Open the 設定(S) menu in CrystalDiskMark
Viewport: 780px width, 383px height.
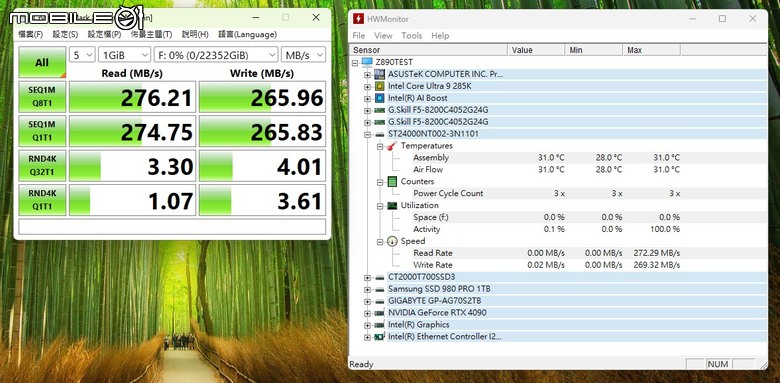coord(65,34)
